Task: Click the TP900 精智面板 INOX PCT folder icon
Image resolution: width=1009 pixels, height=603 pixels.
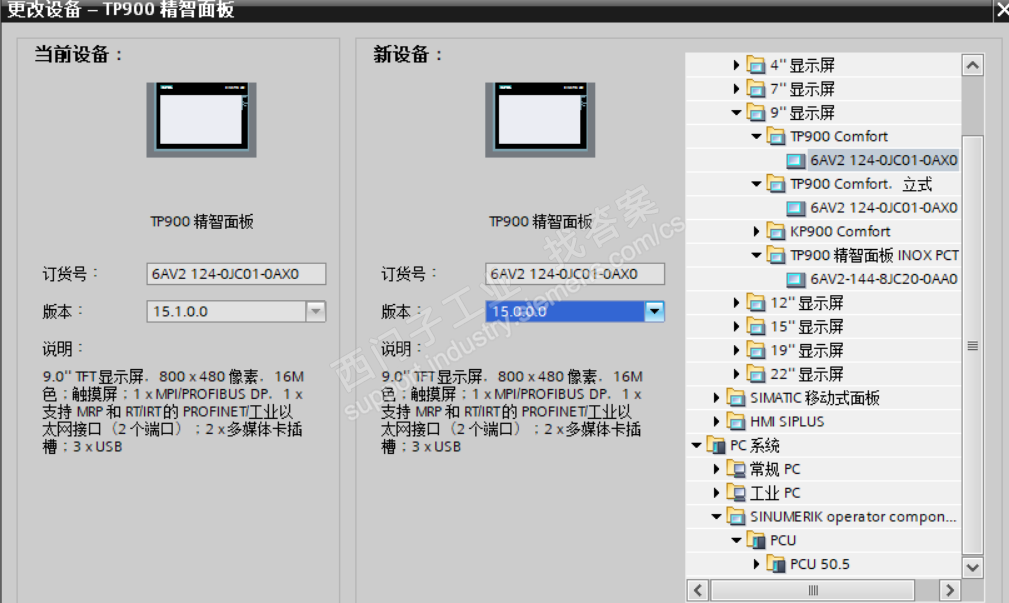Action: (775, 255)
